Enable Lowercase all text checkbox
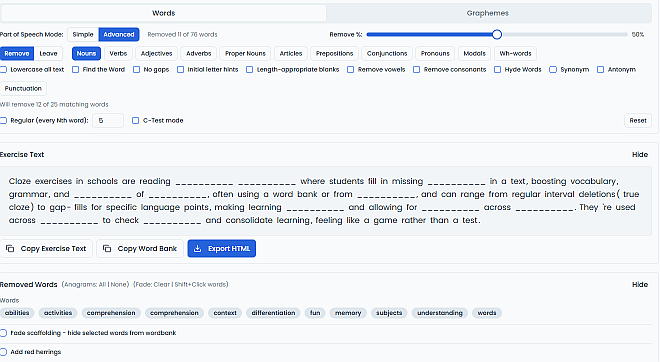This screenshot has width=660, height=362. tap(3, 69)
